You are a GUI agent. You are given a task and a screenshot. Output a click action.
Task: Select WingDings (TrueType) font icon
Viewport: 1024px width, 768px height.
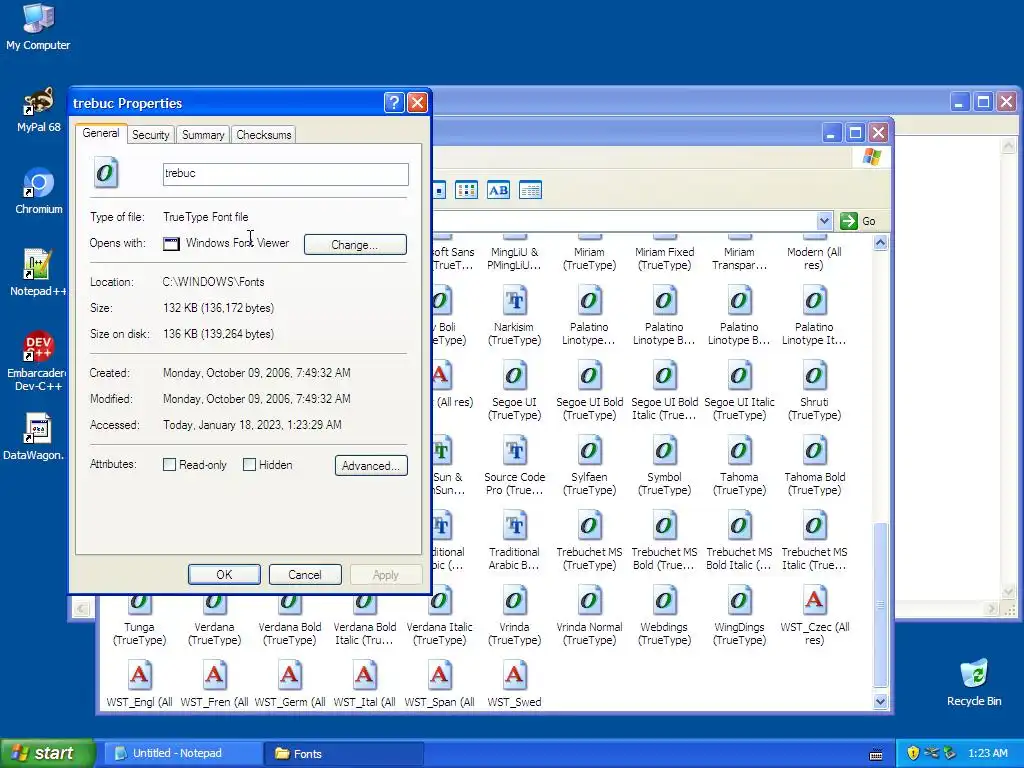[739, 615]
